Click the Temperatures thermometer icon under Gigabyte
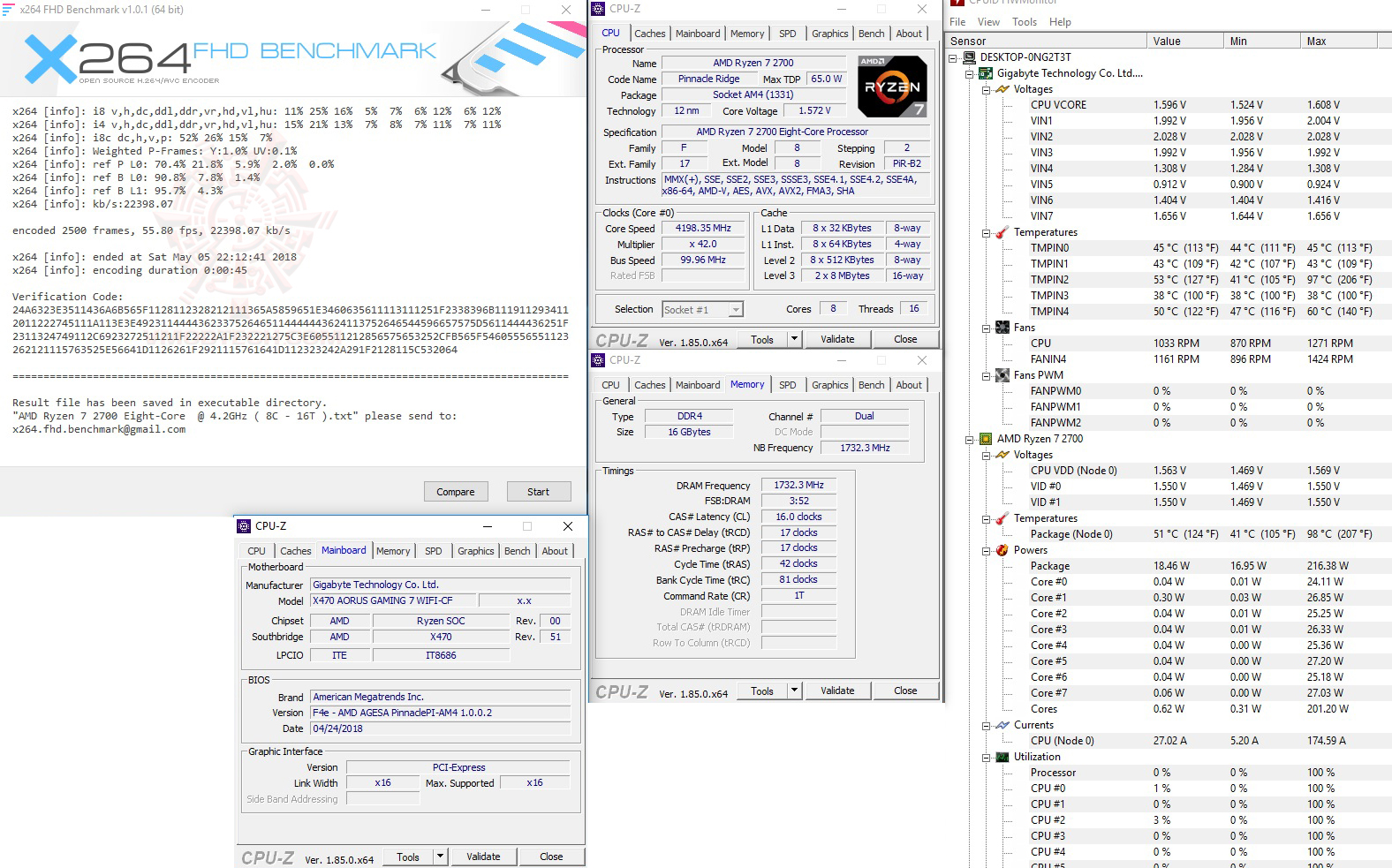The width and height of the screenshot is (1392, 868). [1002, 232]
